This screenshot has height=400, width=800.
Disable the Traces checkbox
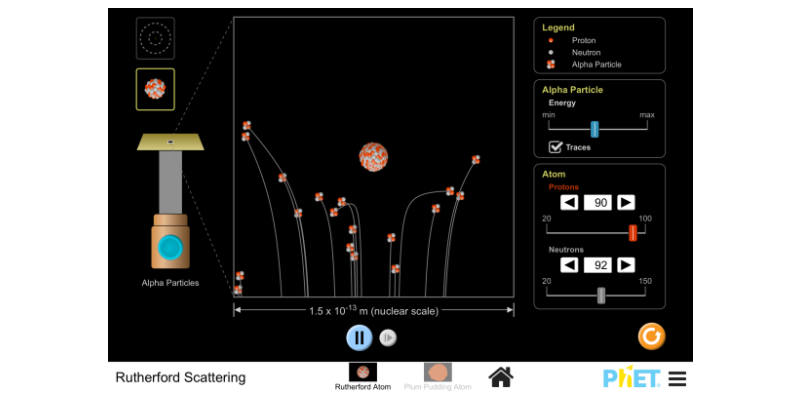tap(555, 147)
